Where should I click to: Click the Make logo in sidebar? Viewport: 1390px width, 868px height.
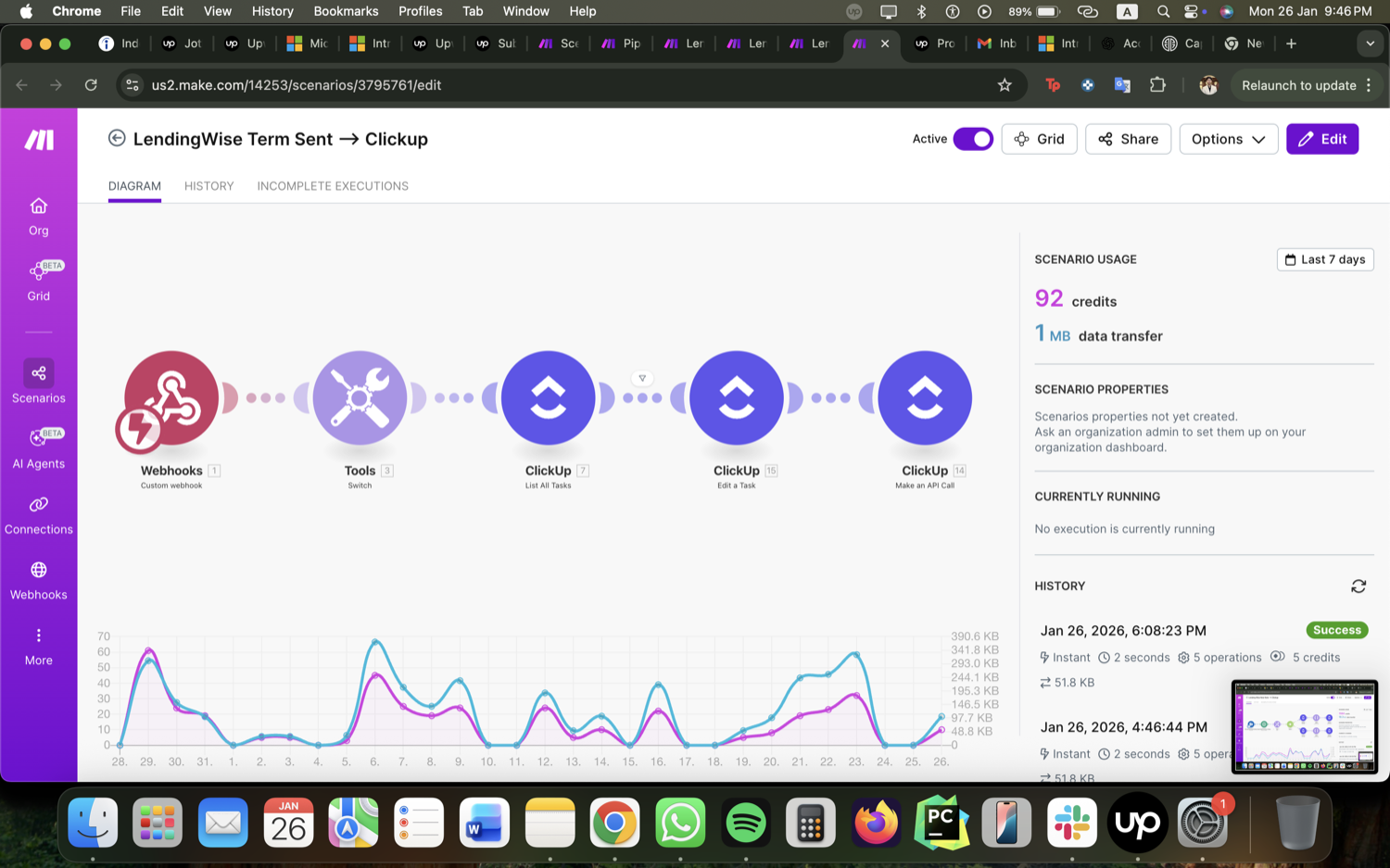[x=39, y=140]
